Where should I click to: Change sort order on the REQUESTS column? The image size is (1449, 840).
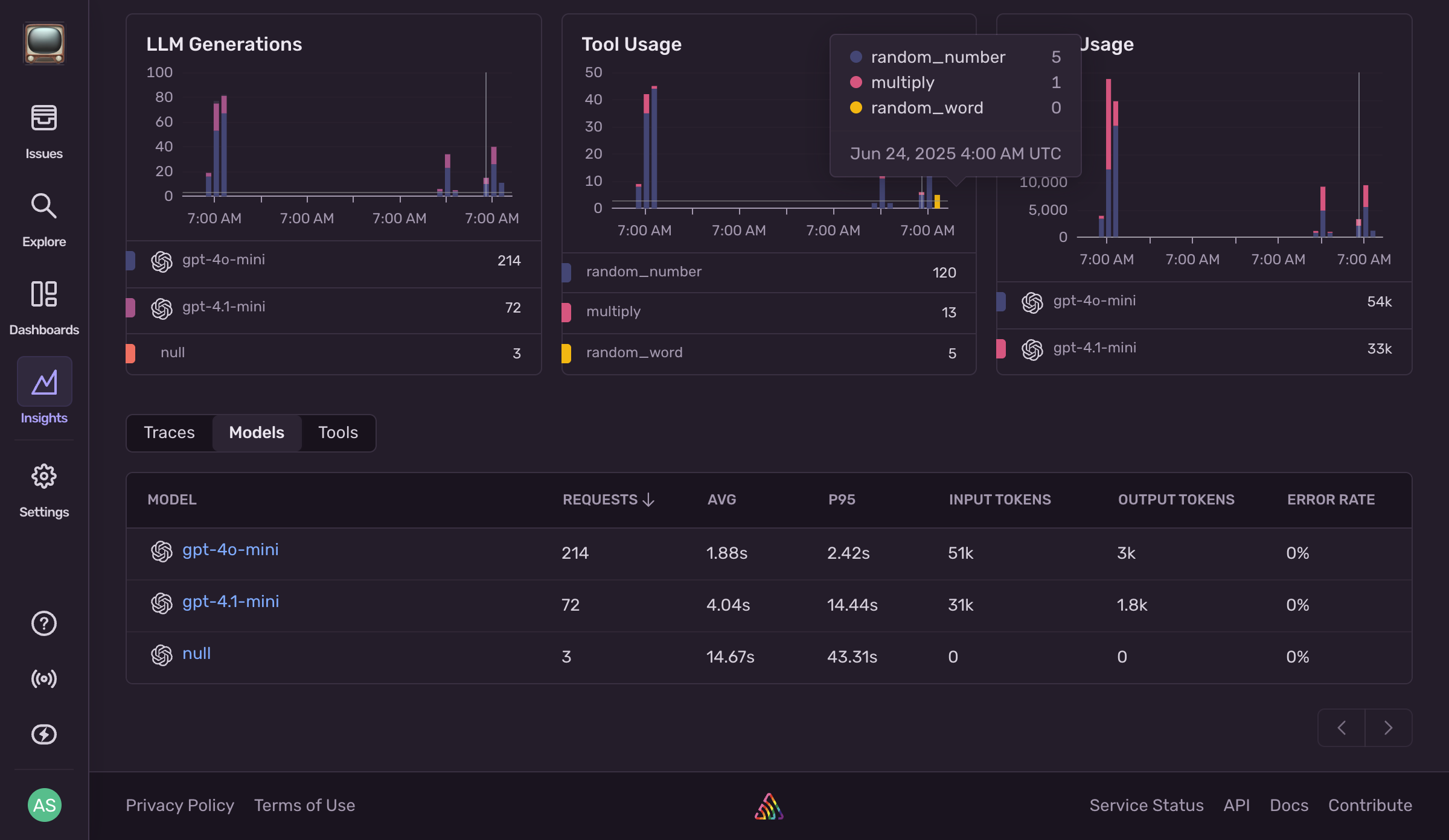pos(607,500)
